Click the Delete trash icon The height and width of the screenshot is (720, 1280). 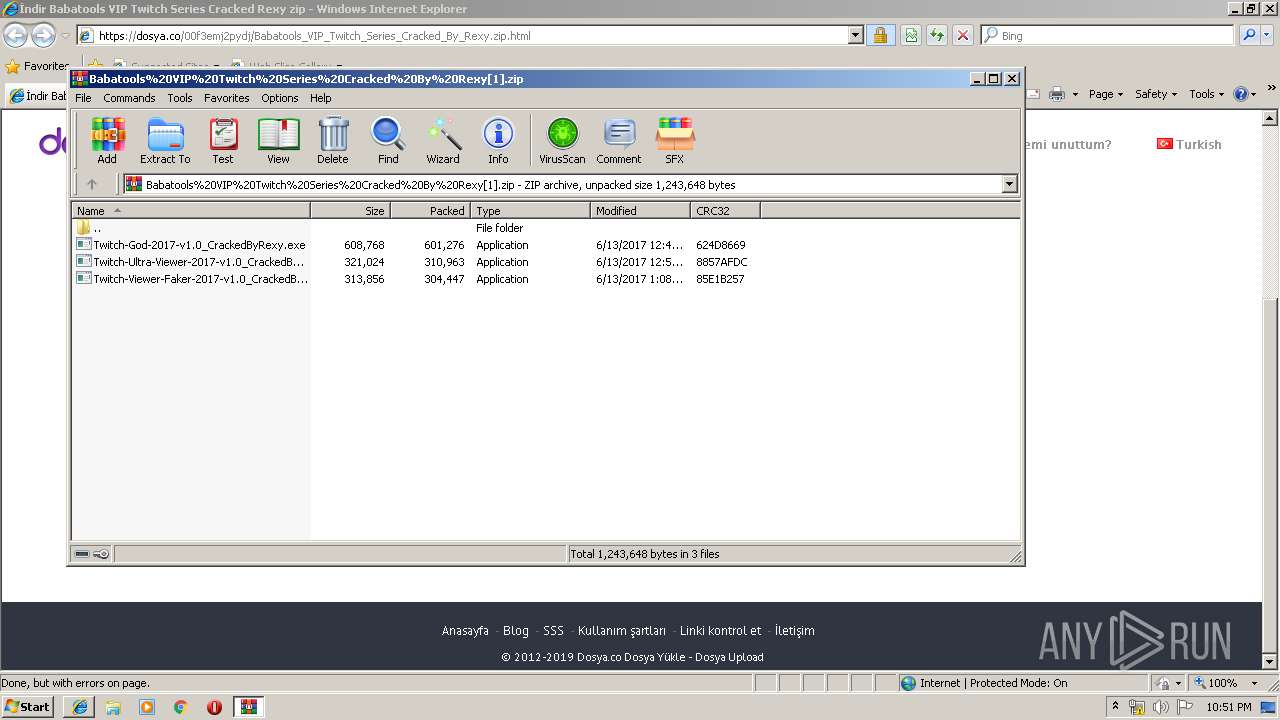[333, 140]
